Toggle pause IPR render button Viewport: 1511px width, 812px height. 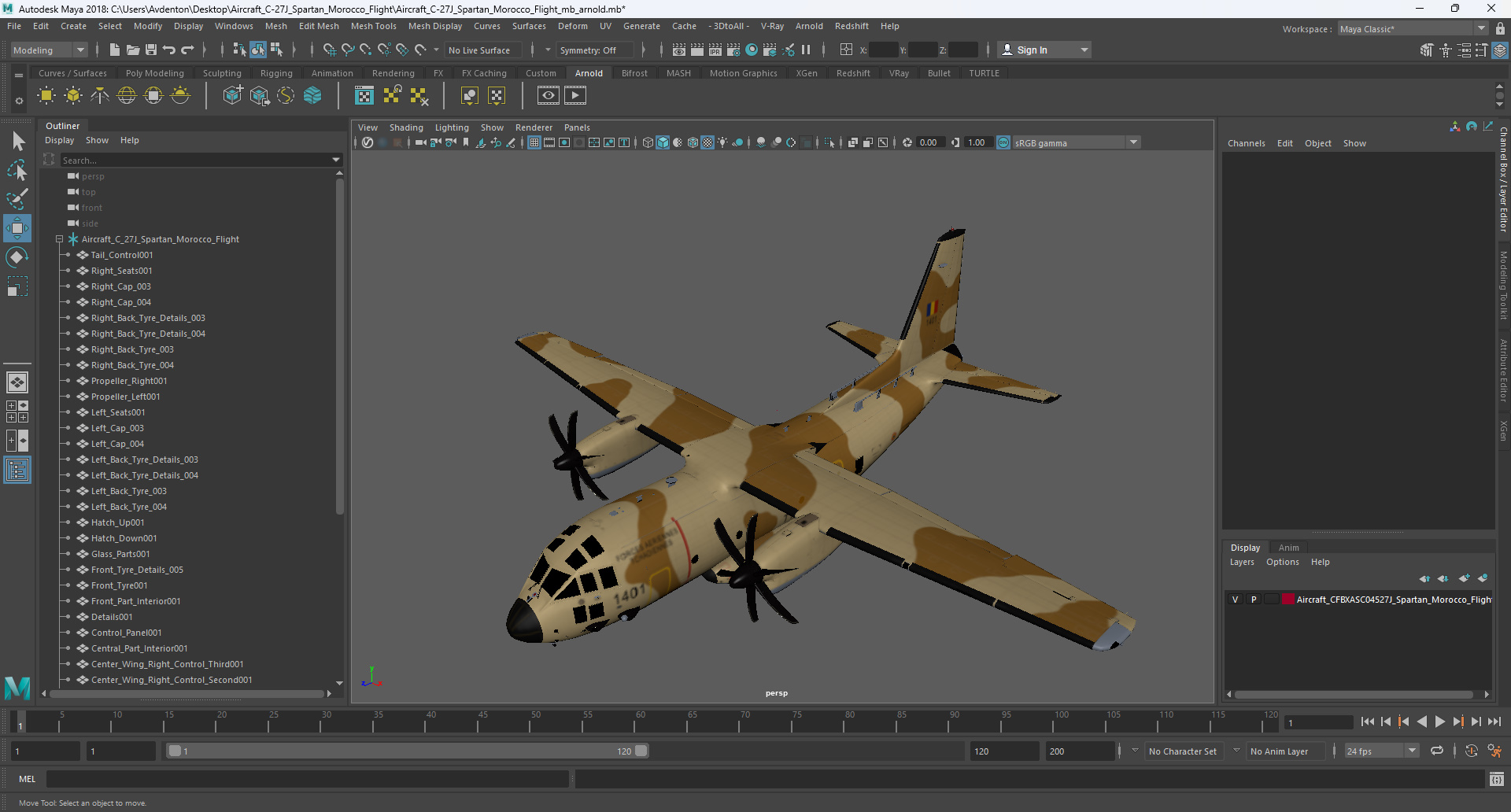(x=806, y=50)
